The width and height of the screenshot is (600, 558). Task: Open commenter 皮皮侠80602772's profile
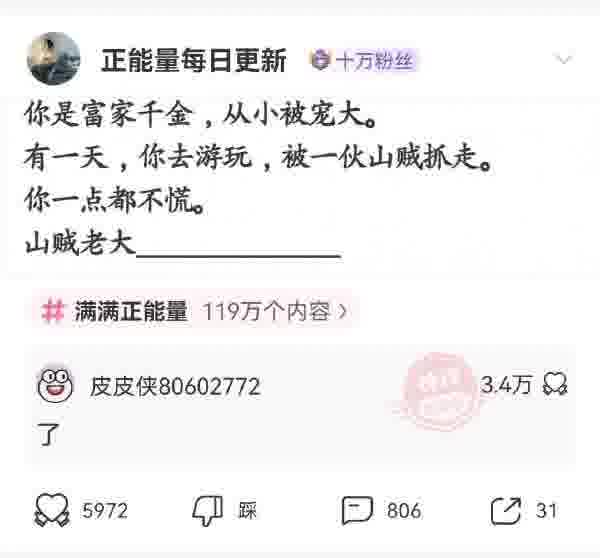pyautogui.click(x=175, y=386)
